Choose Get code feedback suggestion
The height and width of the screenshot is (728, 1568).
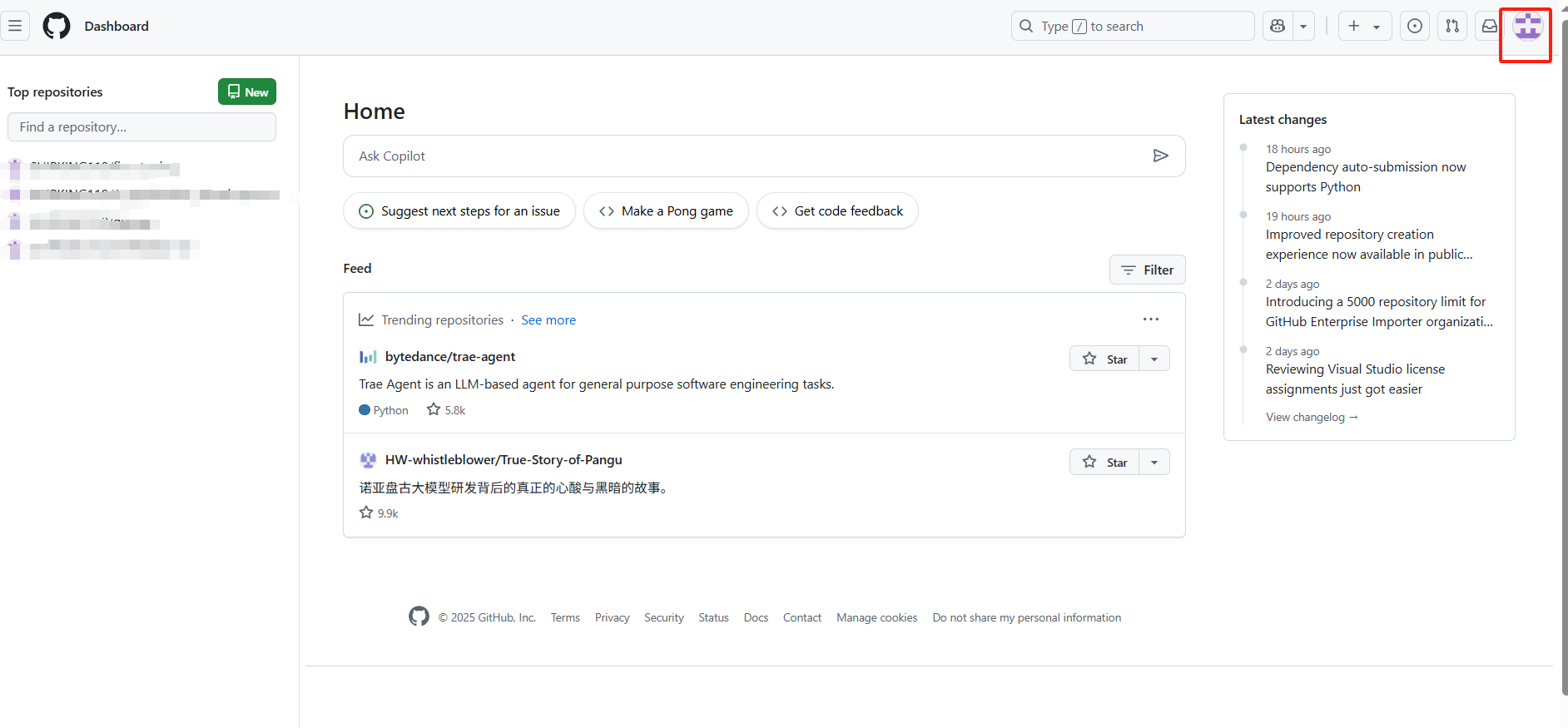click(x=837, y=211)
